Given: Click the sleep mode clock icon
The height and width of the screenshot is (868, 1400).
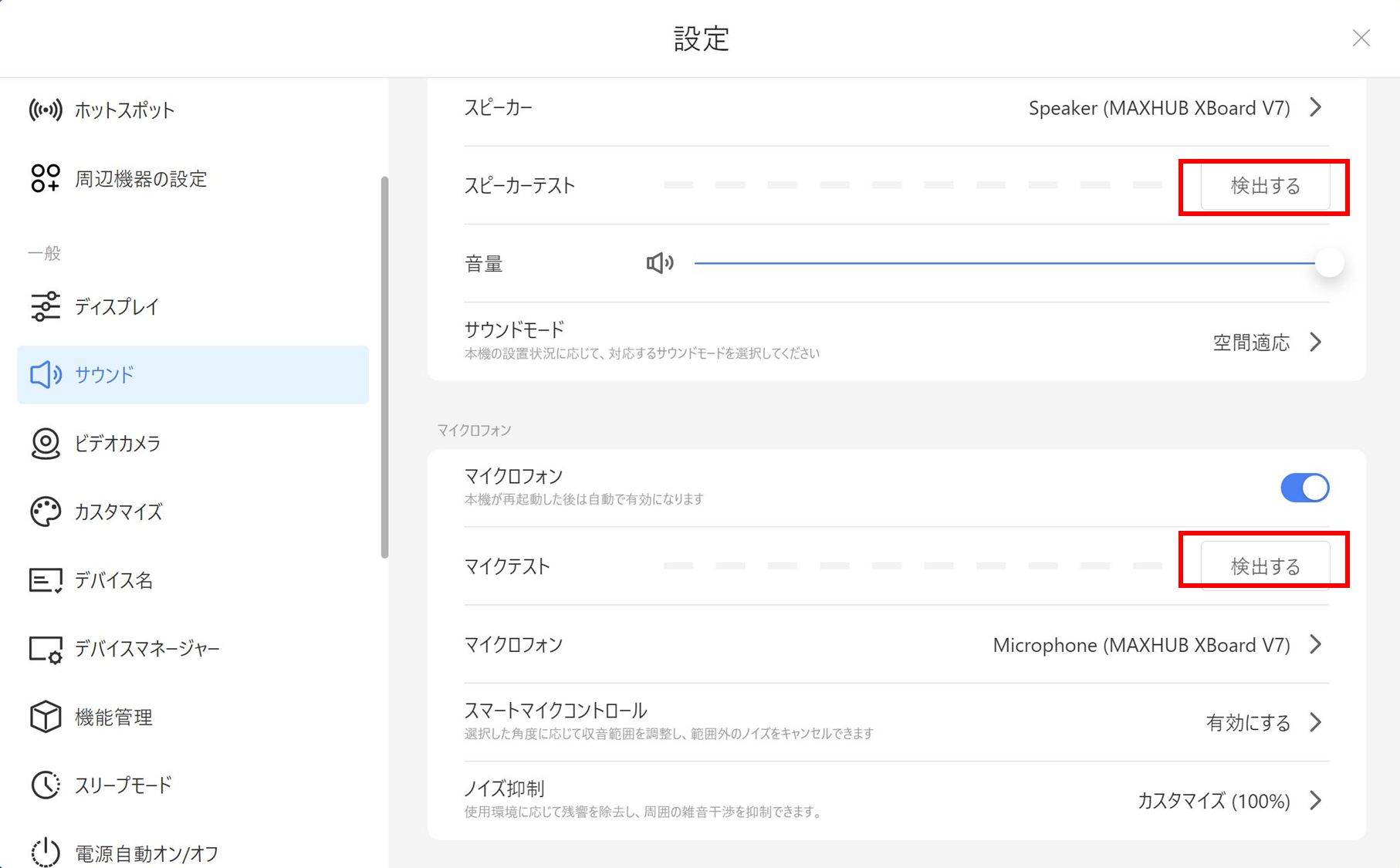Looking at the screenshot, I should (x=46, y=785).
